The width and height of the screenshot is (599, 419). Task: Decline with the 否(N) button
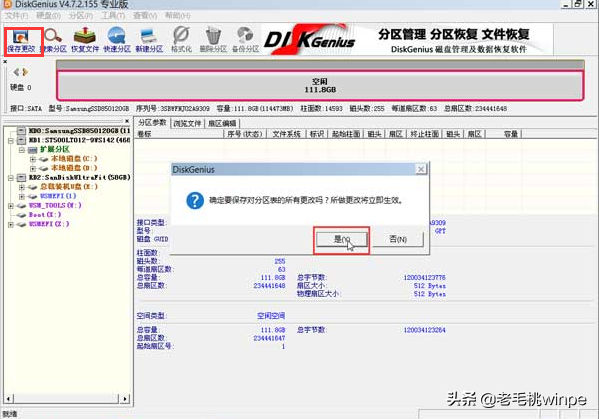coord(398,239)
